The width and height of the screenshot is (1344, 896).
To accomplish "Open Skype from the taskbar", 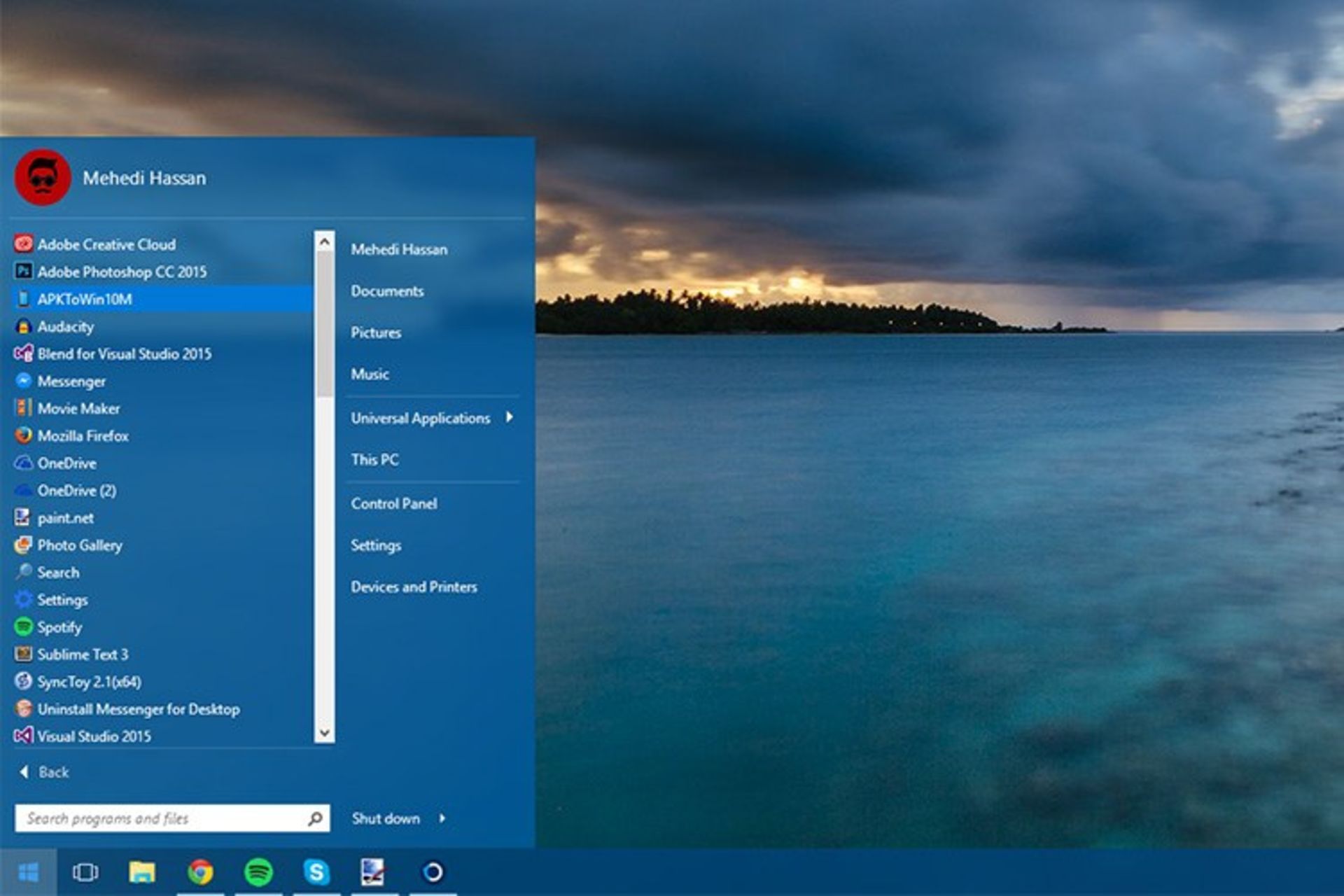I will pos(316,872).
